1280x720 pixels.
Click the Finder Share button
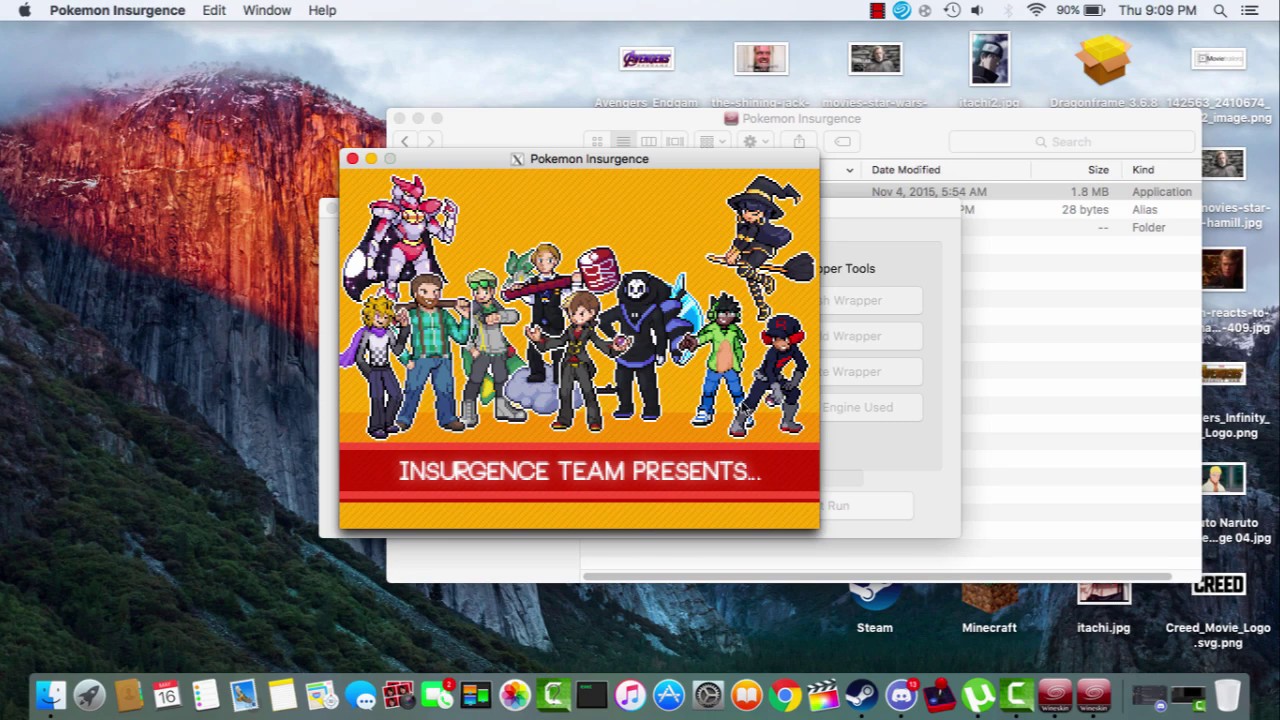(799, 142)
